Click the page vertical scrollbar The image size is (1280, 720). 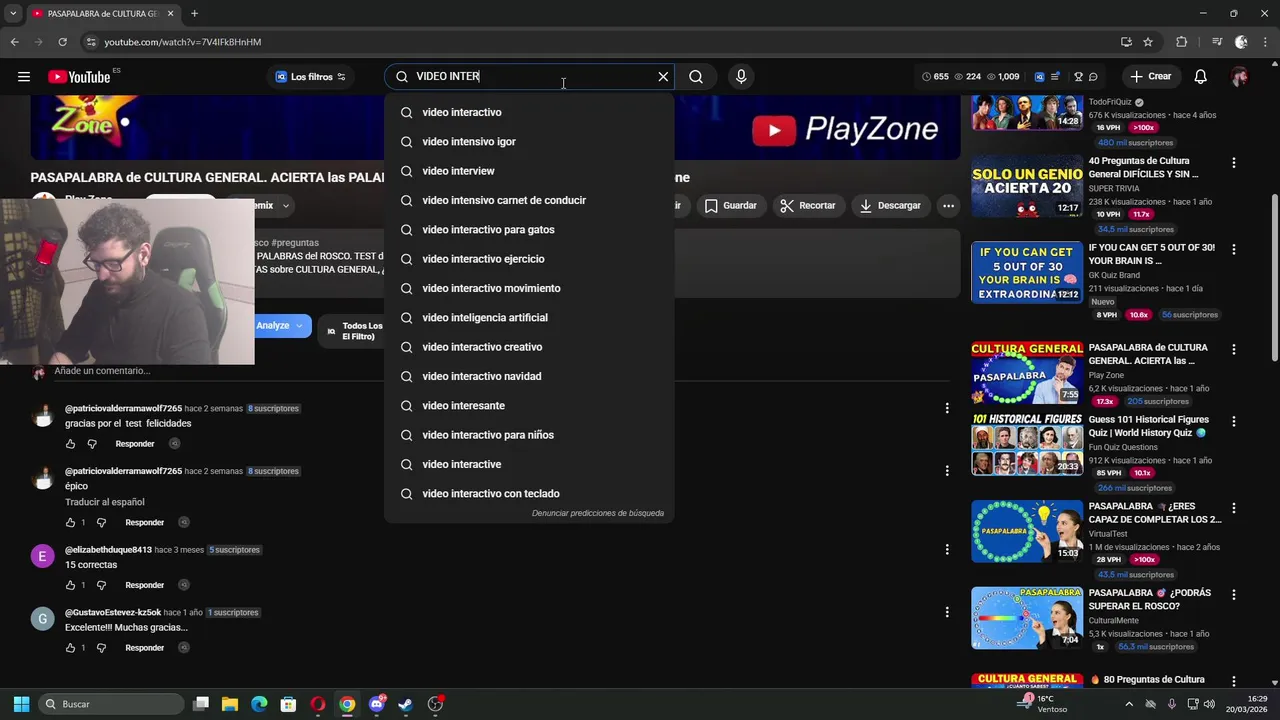[1274, 277]
